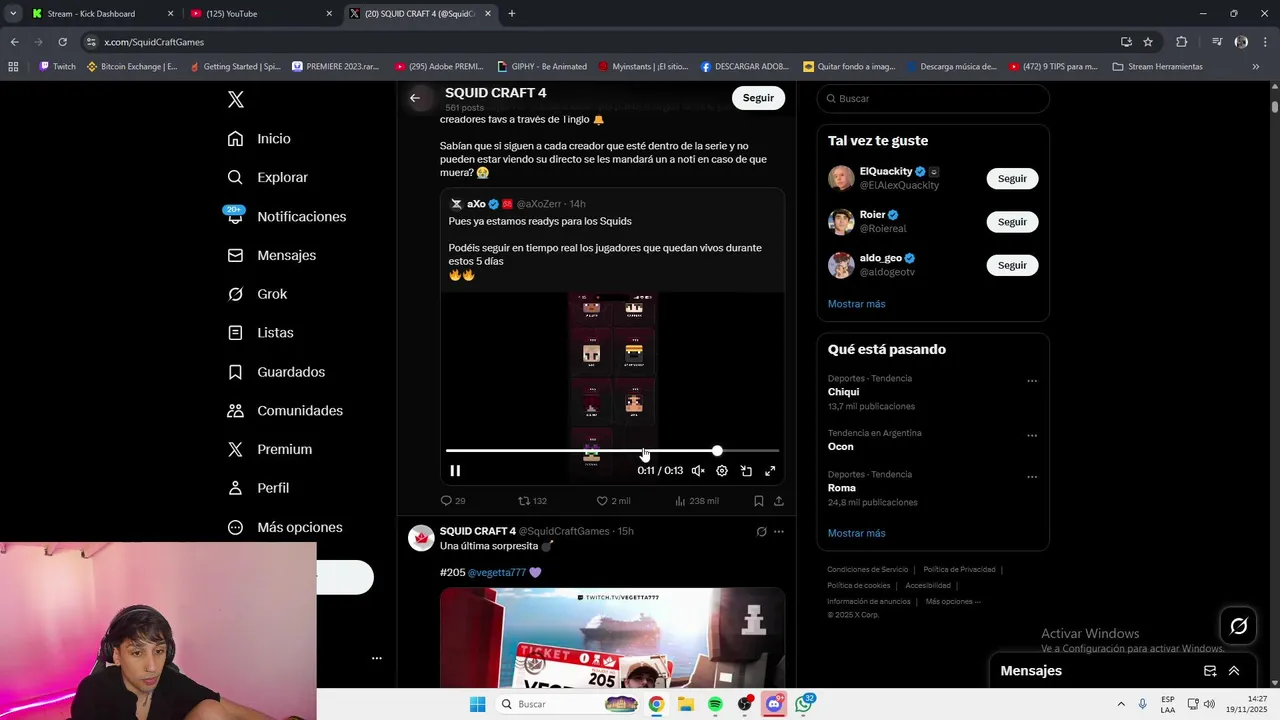Open the Ocon trend
Screen dimensions: 1280x720
tap(840, 447)
